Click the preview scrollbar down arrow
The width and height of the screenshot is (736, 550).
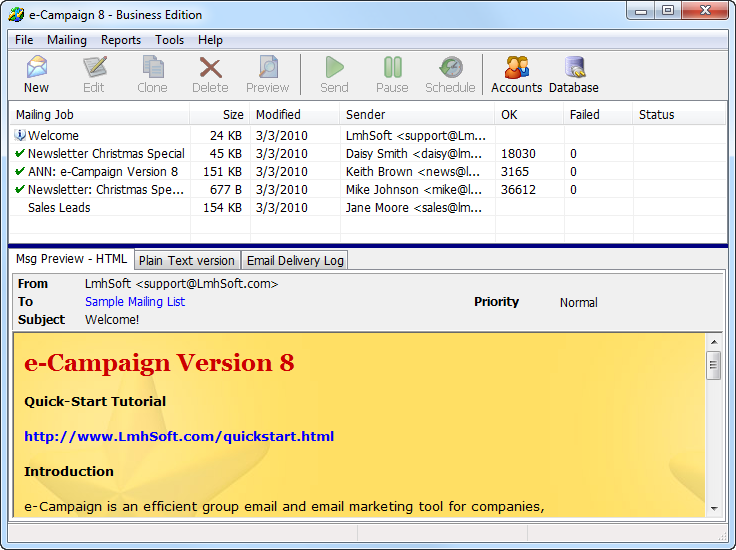(714, 508)
